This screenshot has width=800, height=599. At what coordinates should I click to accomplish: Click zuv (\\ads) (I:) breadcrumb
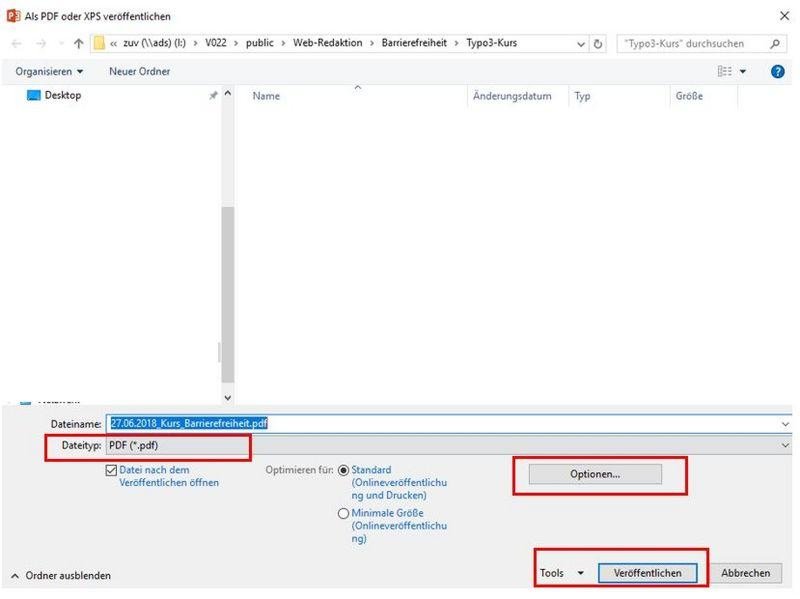[x=154, y=43]
